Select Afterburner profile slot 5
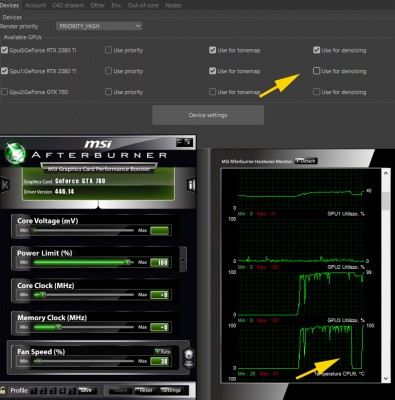 (x=72, y=391)
